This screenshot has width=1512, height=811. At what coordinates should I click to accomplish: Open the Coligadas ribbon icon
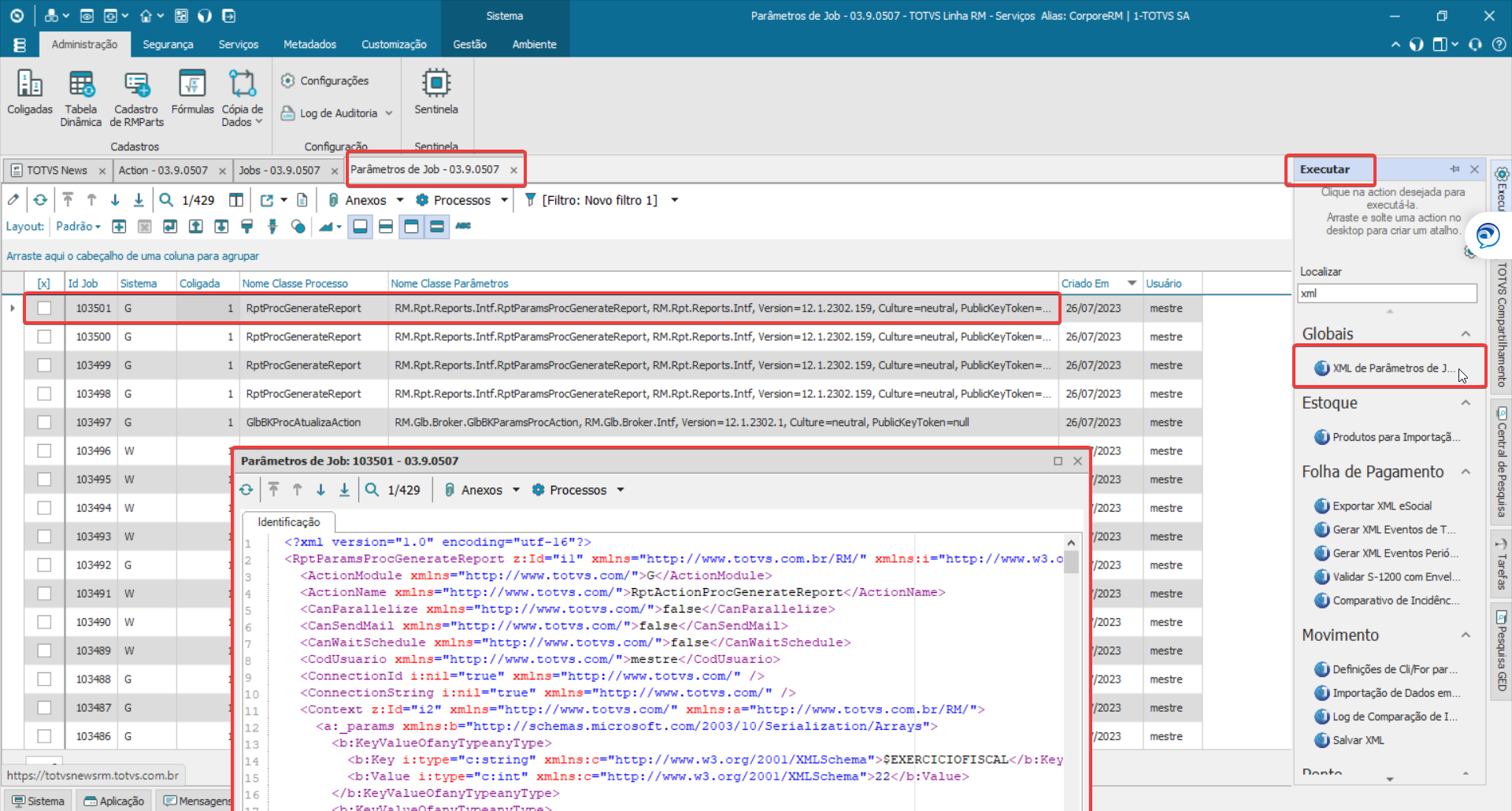point(30,92)
